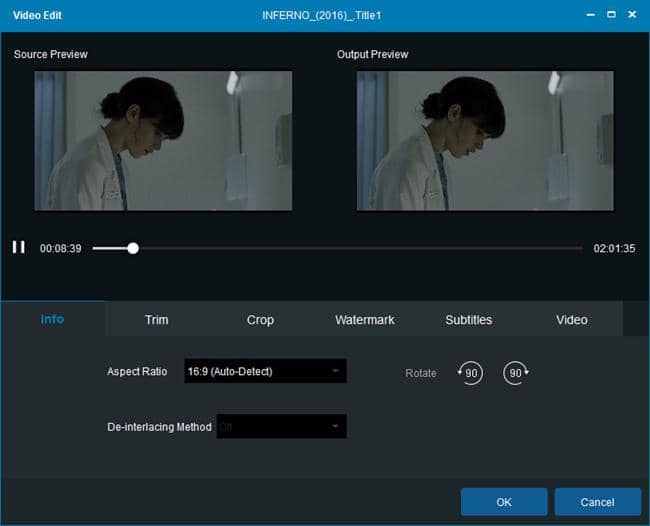Open the De-interlacing Method dropdown
Image resolution: width=650 pixels, height=526 pixels.
pos(281,427)
